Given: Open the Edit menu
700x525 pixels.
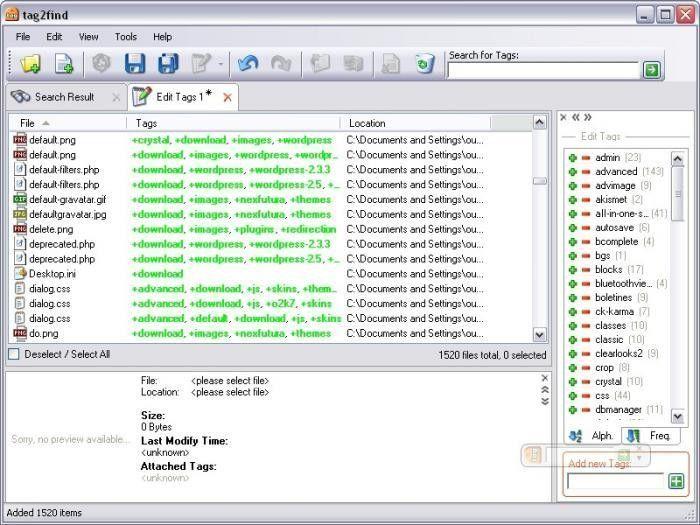Looking at the screenshot, I should coord(54,37).
